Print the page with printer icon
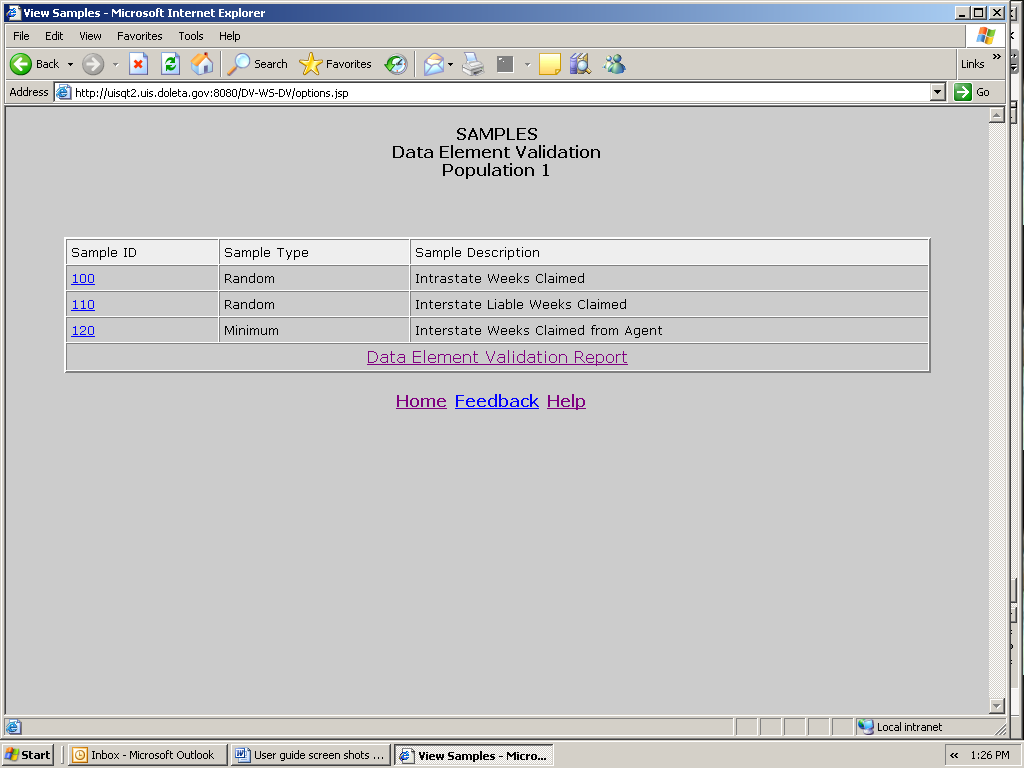The height and width of the screenshot is (768, 1024). 473,64
